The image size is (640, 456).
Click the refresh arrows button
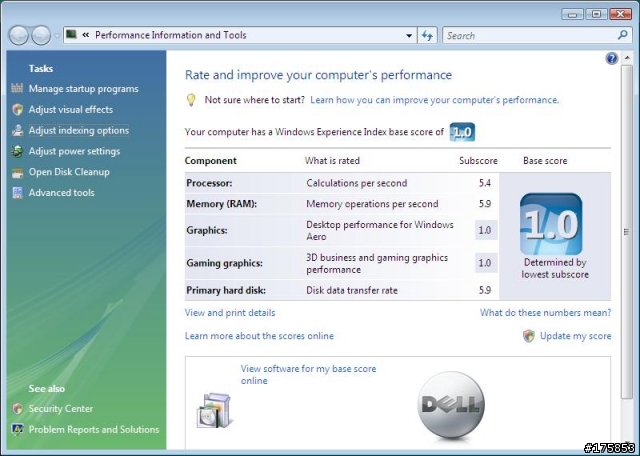point(427,36)
